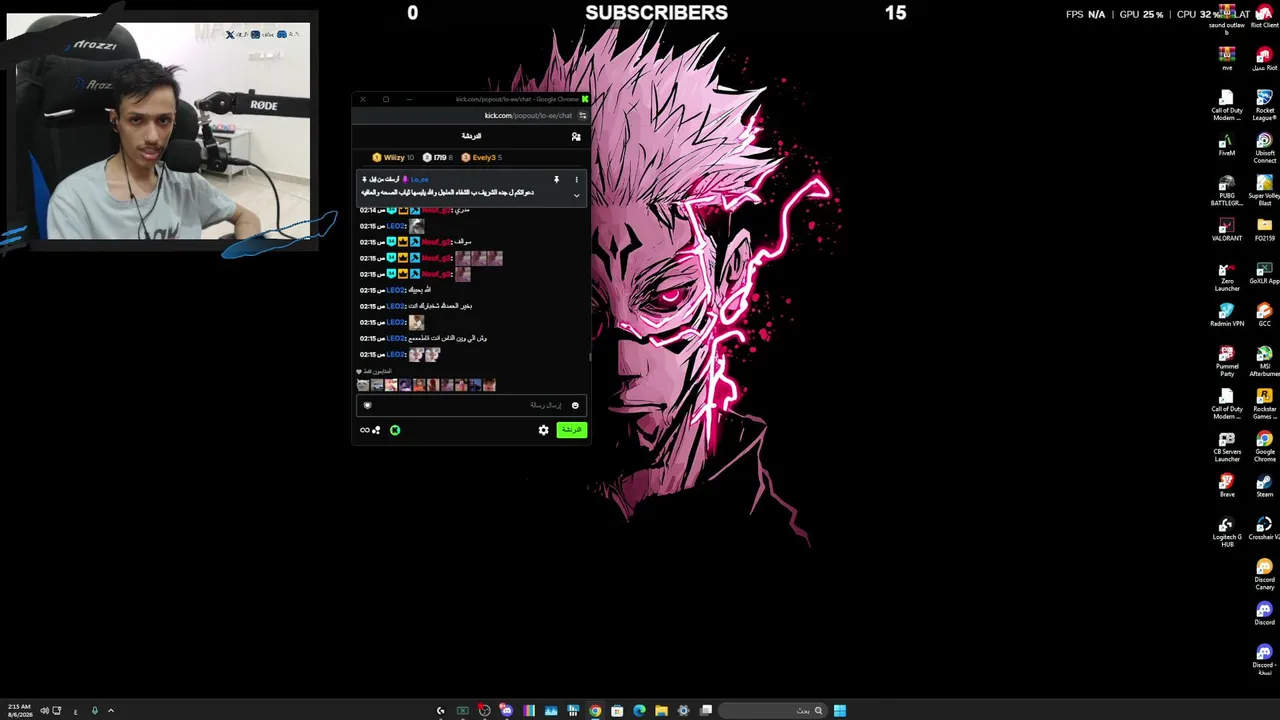Open chat settings gear in Kick chat
The width and height of the screenshot is (1280, 720).
[x=543, y=430]
